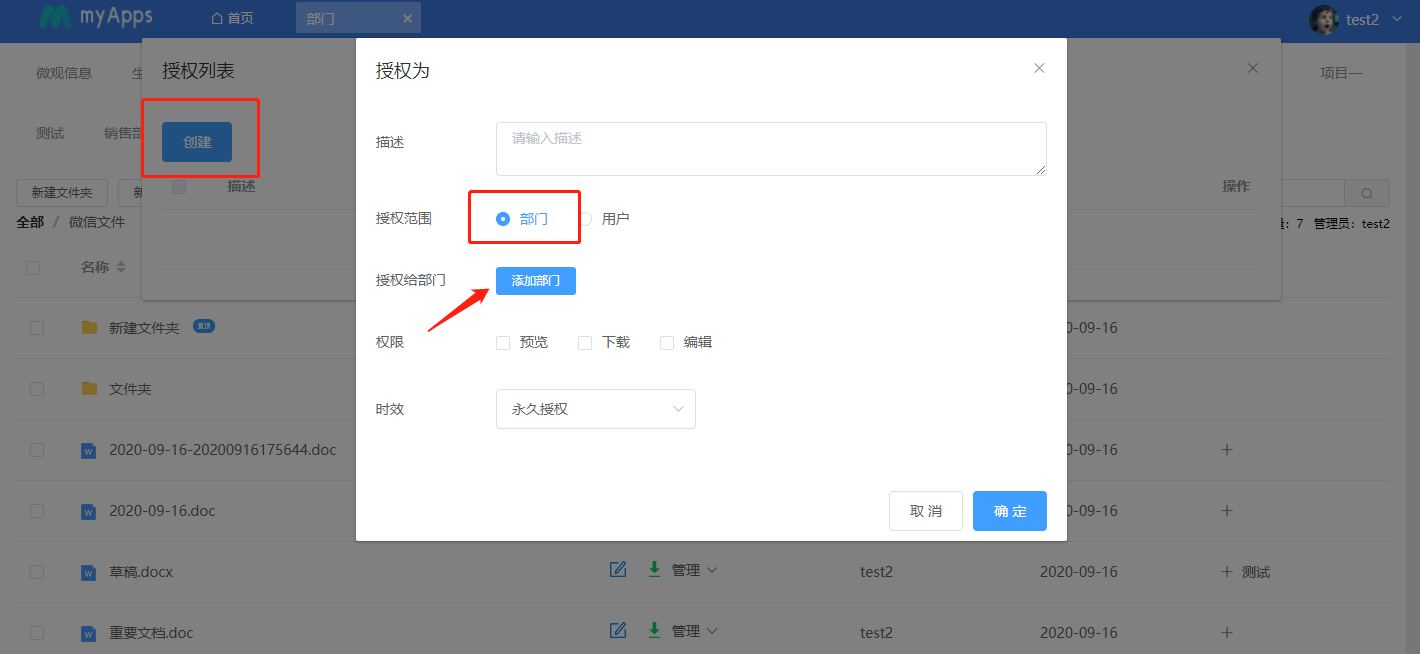The height and width of the screenshot is (654, 1420).
Task: Open the 永久授权 validity dropdown
Action: click(595, 409)
